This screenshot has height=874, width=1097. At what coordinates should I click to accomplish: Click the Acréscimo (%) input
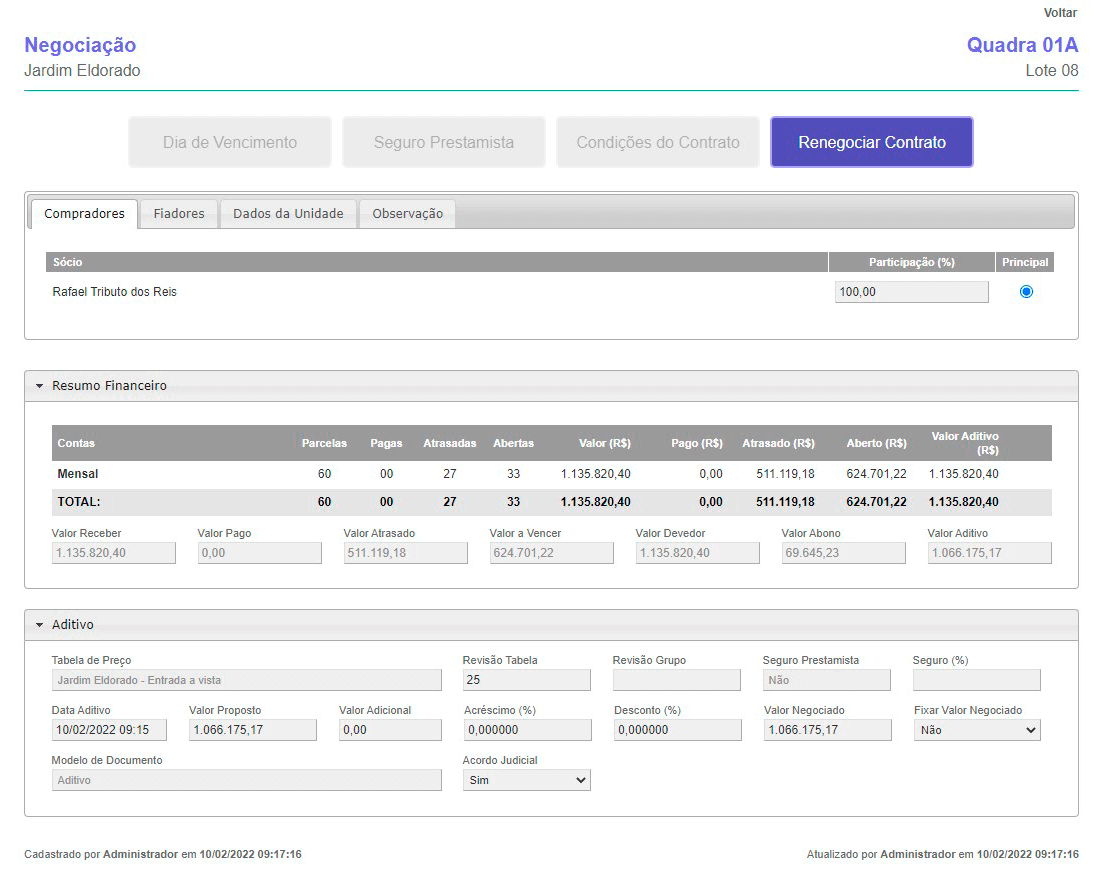click(526, 730)
